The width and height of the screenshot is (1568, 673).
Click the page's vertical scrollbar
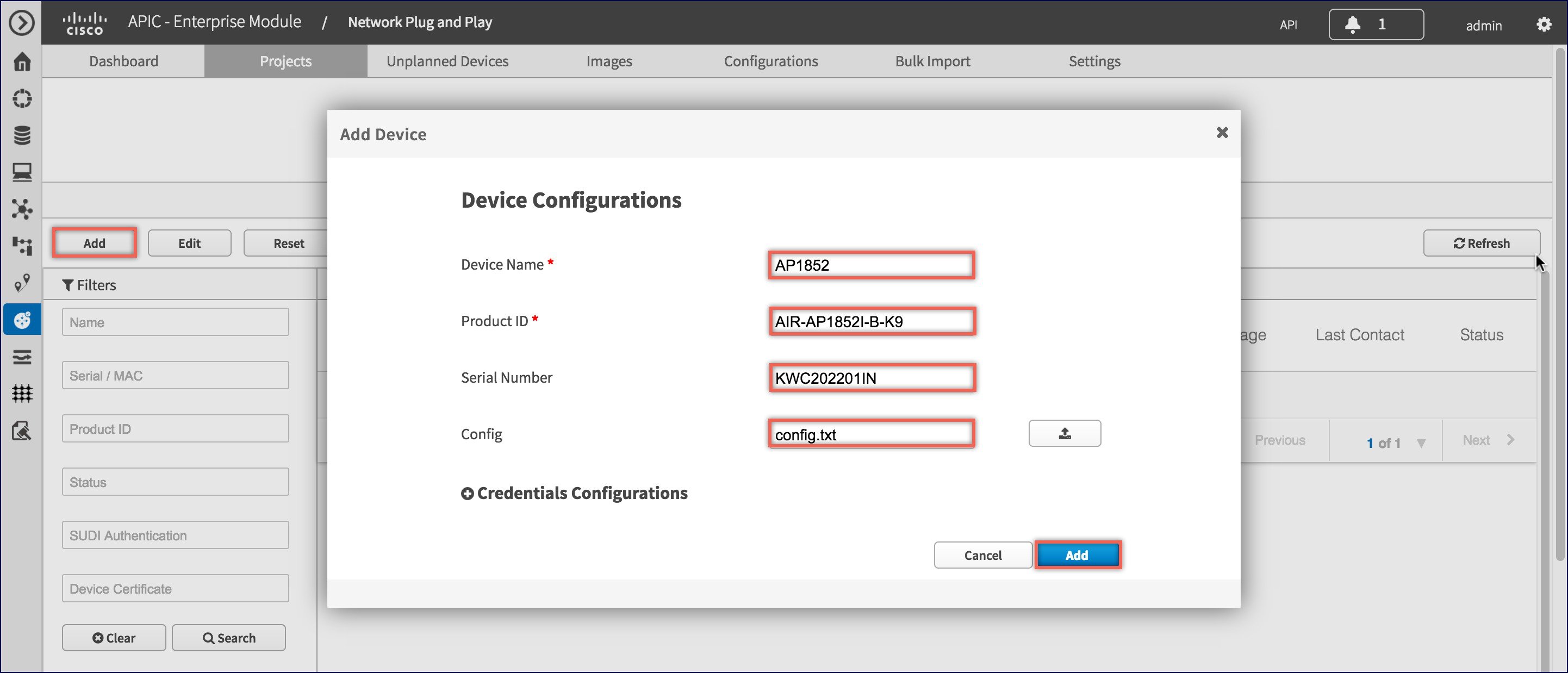(1560, 304)
